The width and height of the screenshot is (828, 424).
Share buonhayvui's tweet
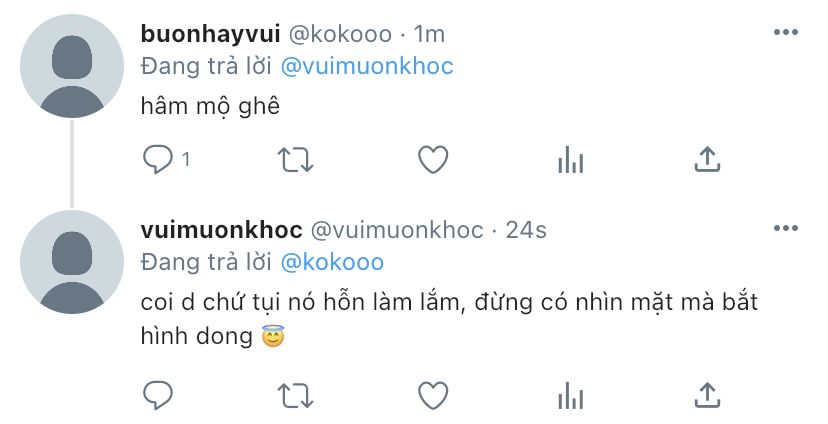point(707,159)
